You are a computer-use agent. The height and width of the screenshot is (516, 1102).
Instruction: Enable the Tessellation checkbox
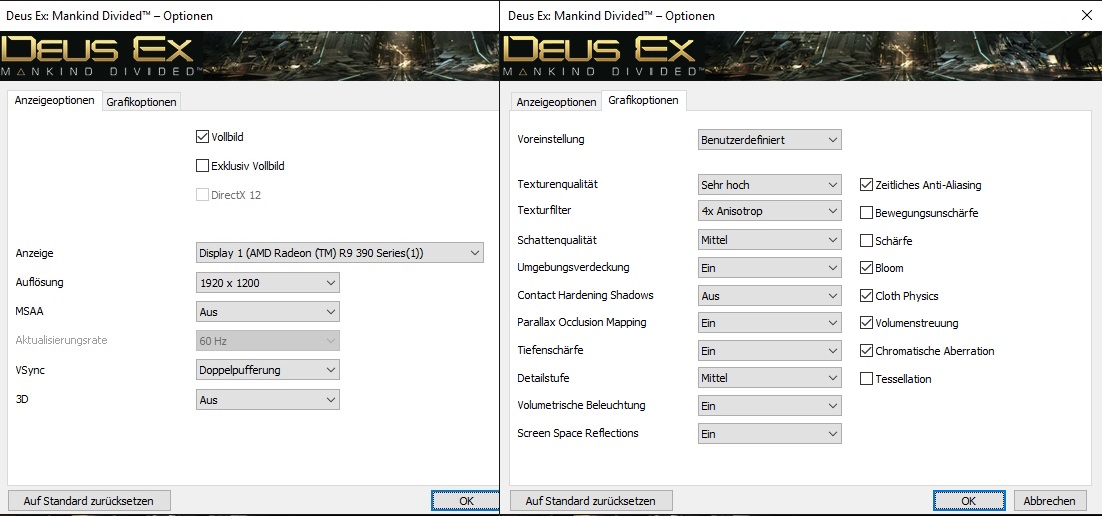coord(867,378)
